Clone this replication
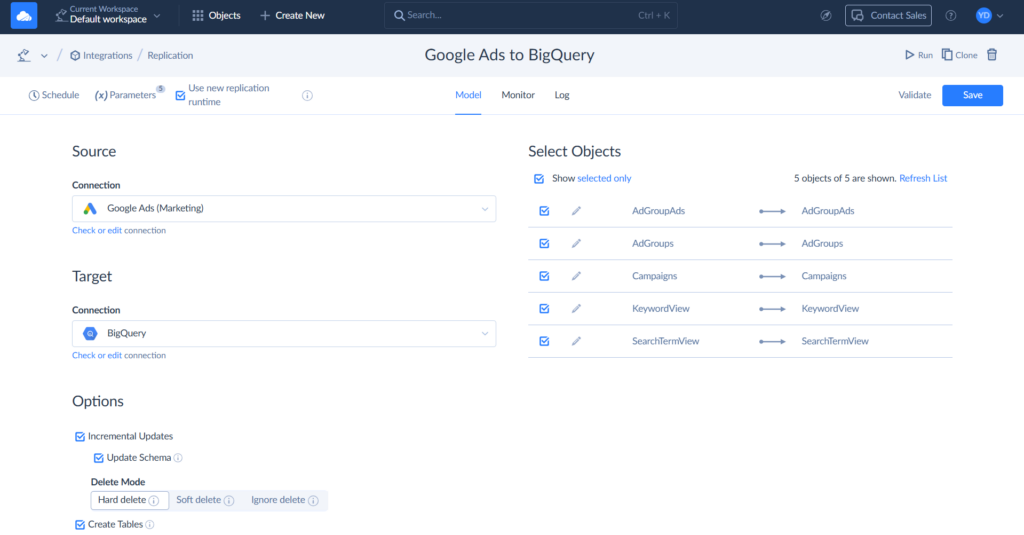The image size is (1024, 535). (x=959, y=56)
